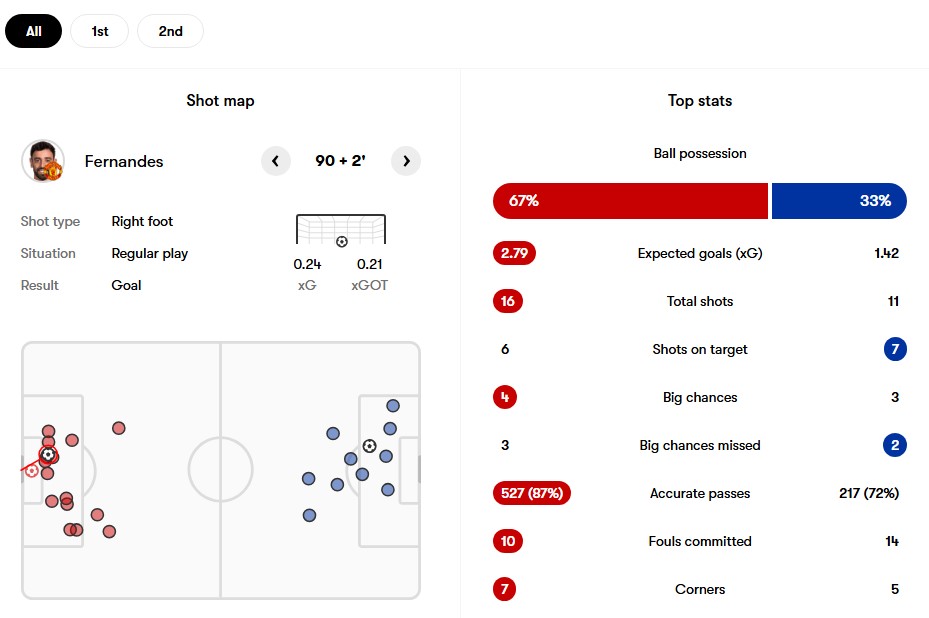
Task: Select the topmost blue shot dot near the right penalty box
Action: [393, 406]
